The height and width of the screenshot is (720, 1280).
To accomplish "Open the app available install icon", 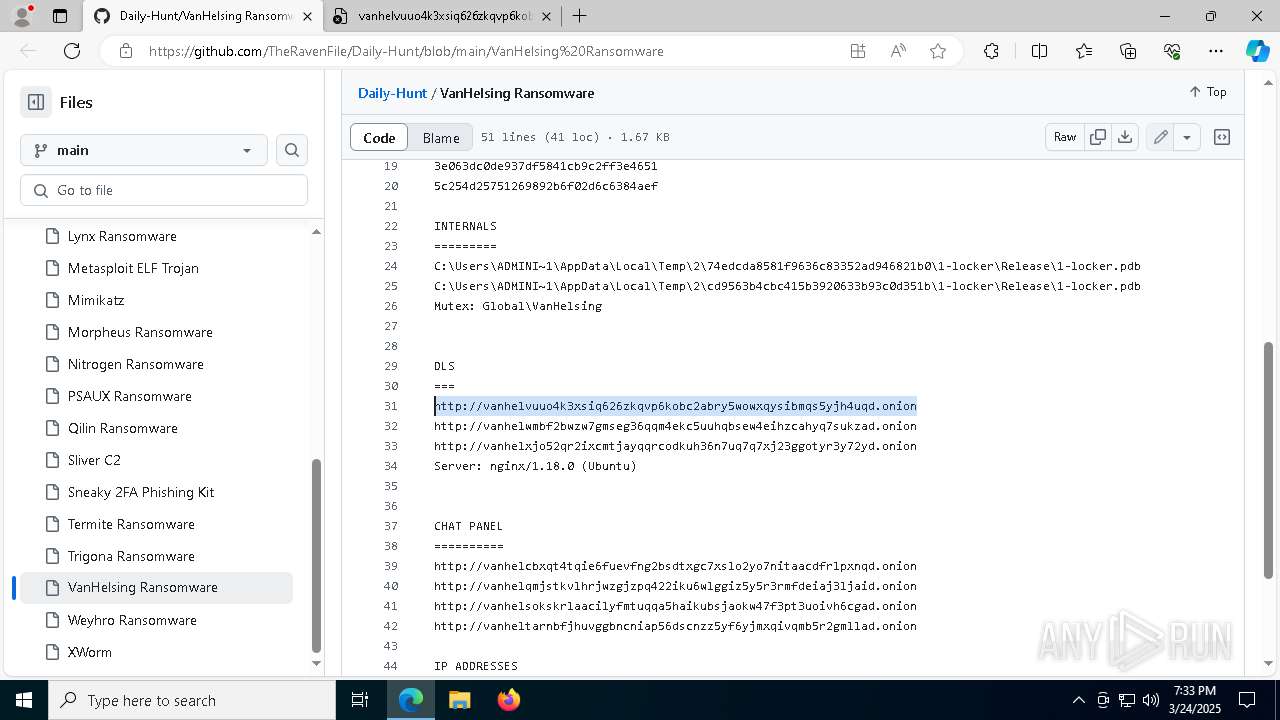I will point(858,51).
